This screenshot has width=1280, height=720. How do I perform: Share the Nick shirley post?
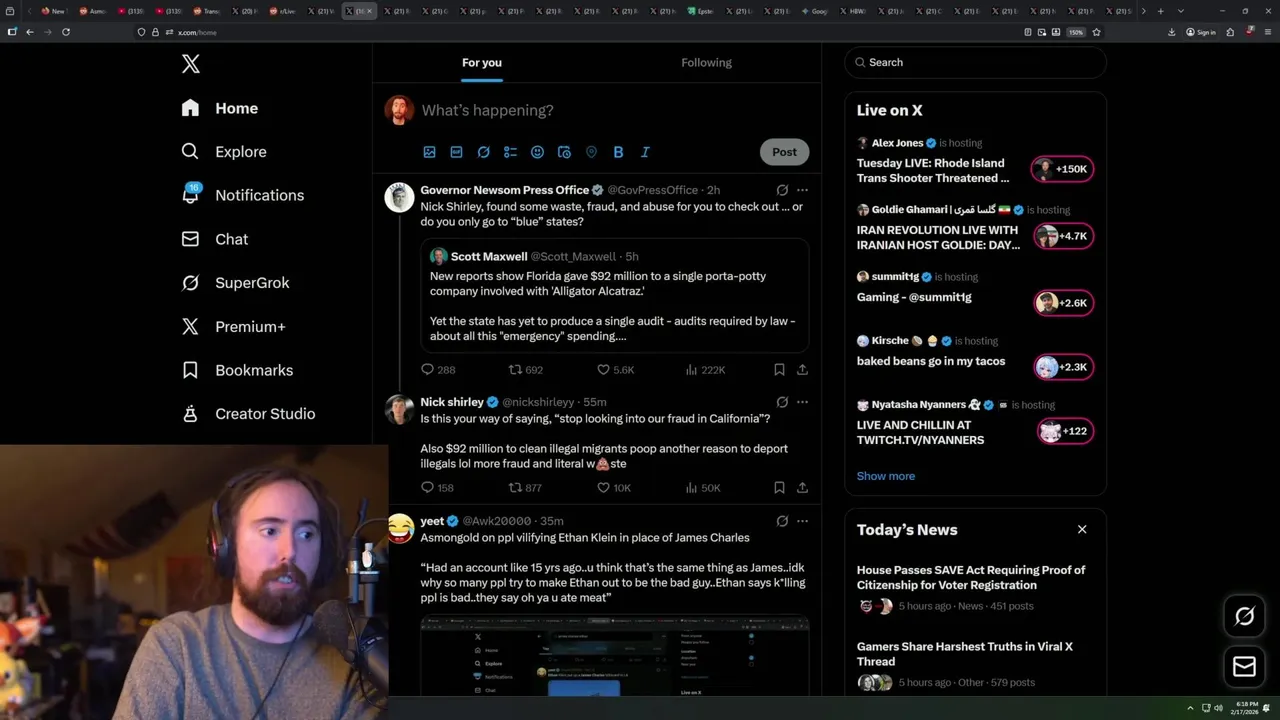(802, 488)
